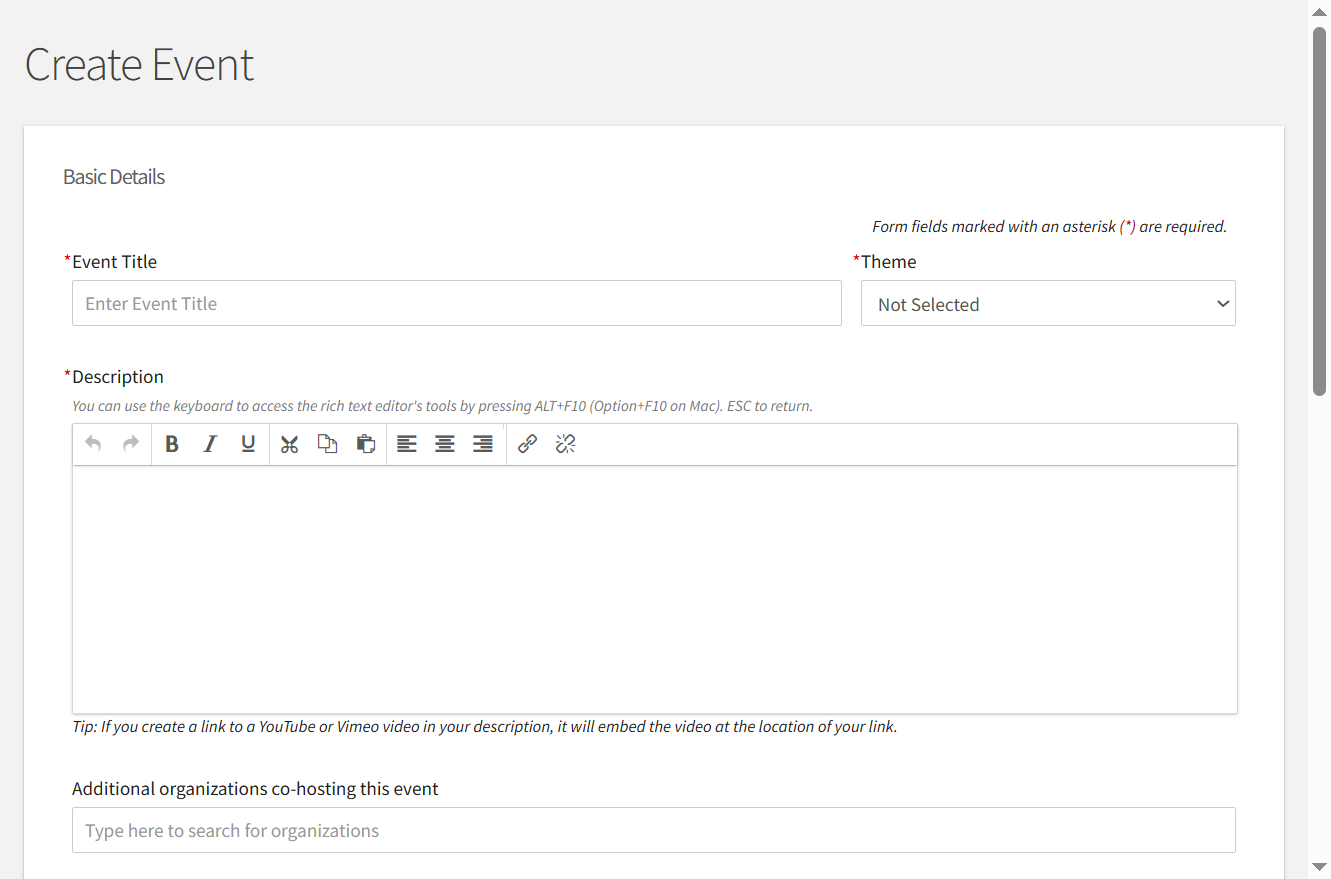The height and width of the screenshot is (879, 1331).
Task: Center-align the description text
Action: click(x=445, y=444)
